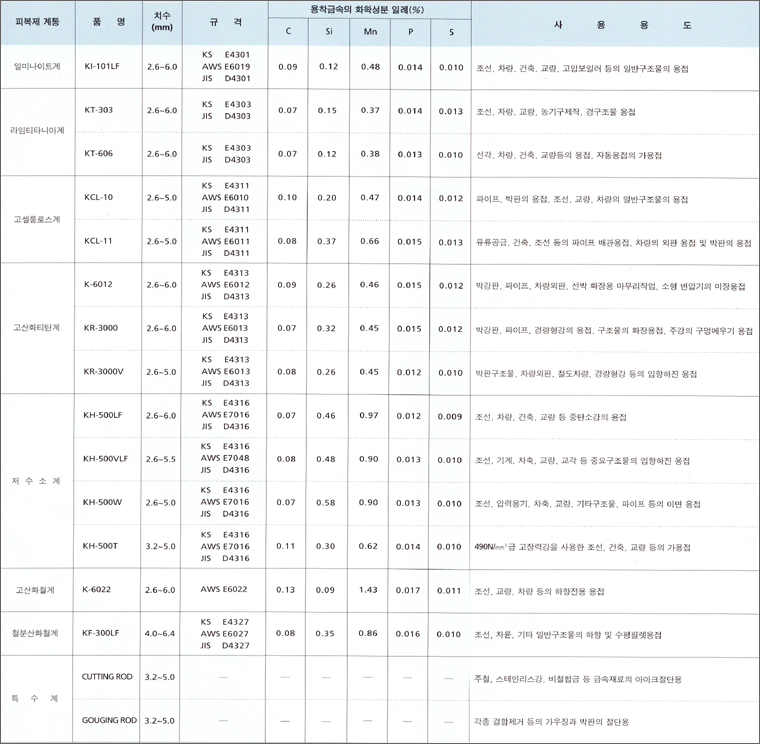Select the KH-500VLF product cell
This screenshot has height=744, width=760.
[x=105, y=459]
